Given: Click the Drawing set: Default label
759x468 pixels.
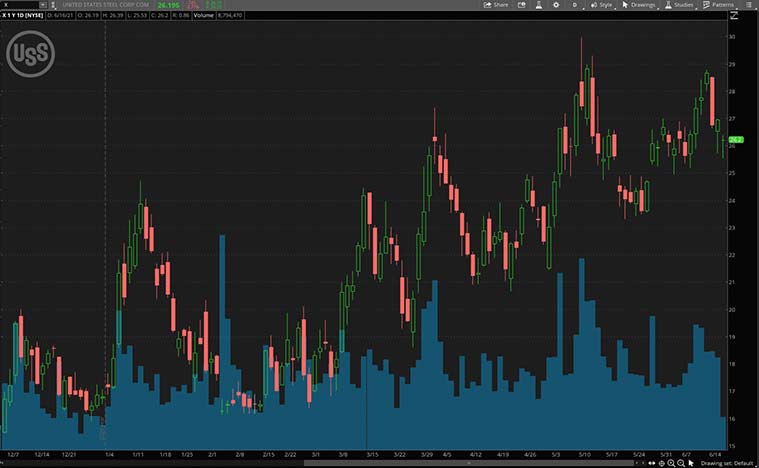Looking at the screenshot, I should pyautogui.click(x=728, y=463).
